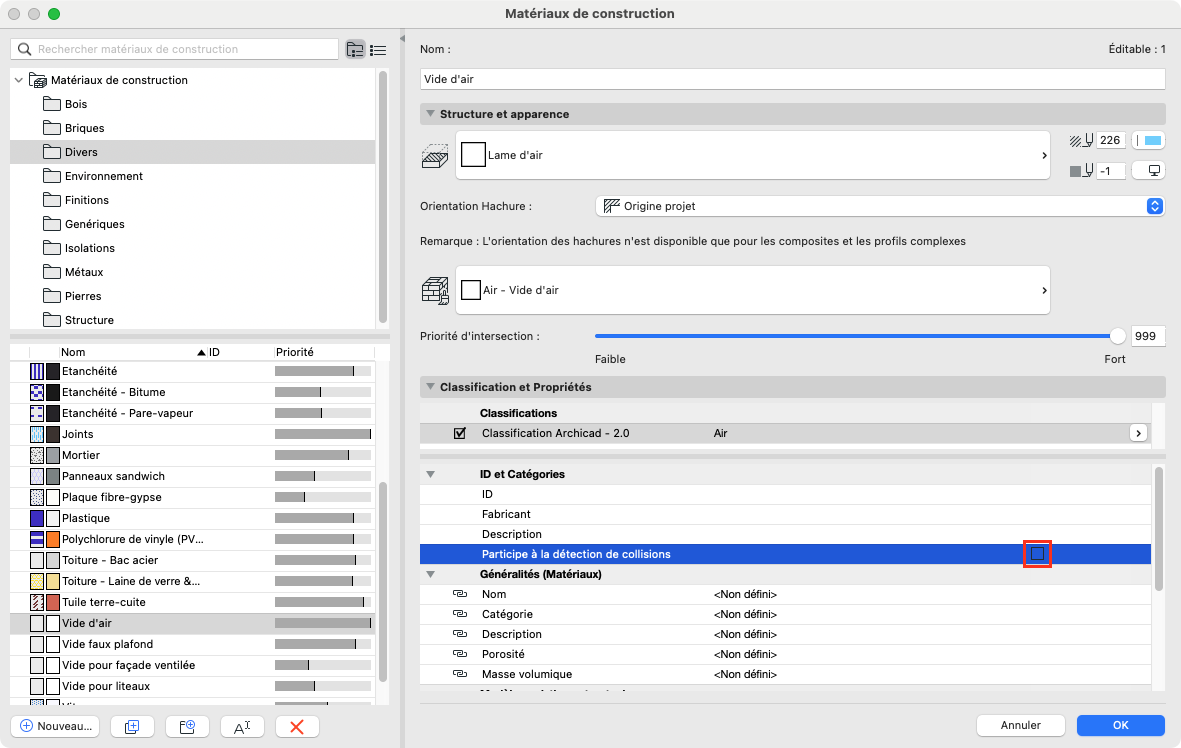This screenshot has height=748, width=1181.
Task: Click fill icon of Tuile terre-cuite
Action: tap(37, 603)
